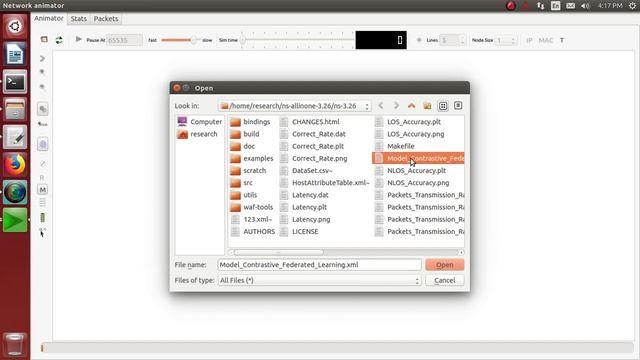Click the properties list icon in sidebar
The image size is (640, 360).
point(42,203)
